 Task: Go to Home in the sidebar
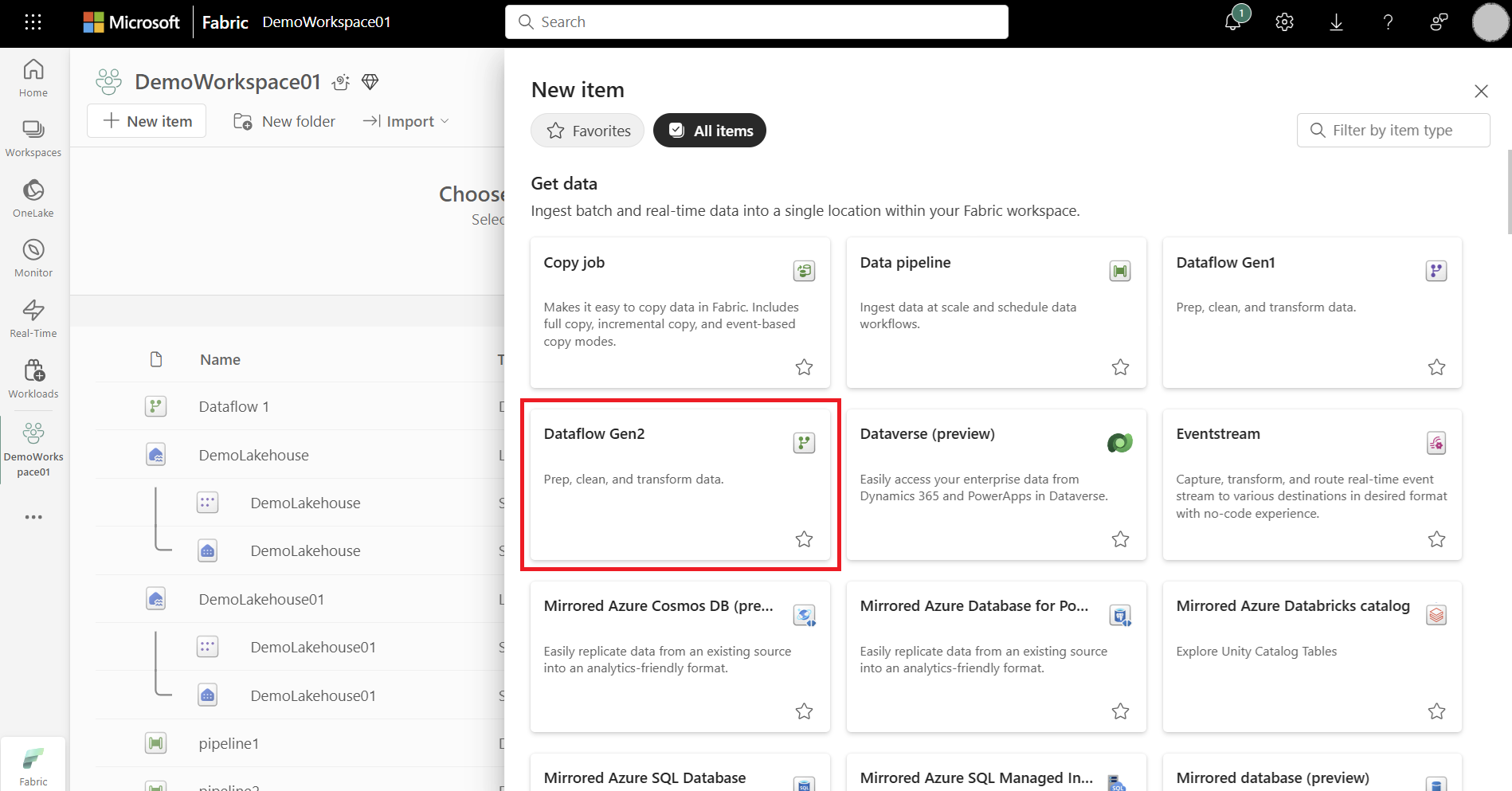[33, 78]
